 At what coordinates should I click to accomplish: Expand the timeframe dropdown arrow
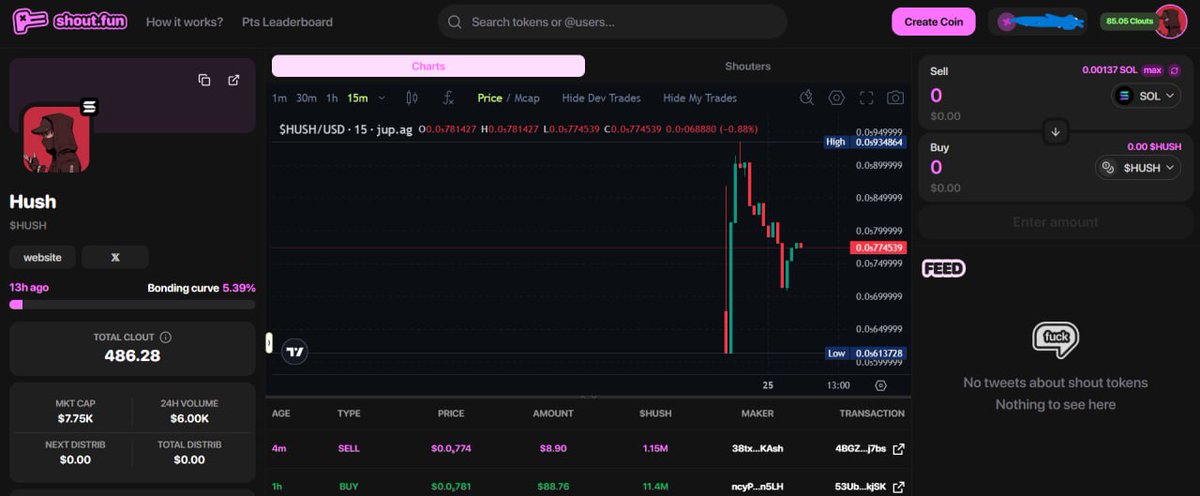pyautogui.click(x=380, y=98)
